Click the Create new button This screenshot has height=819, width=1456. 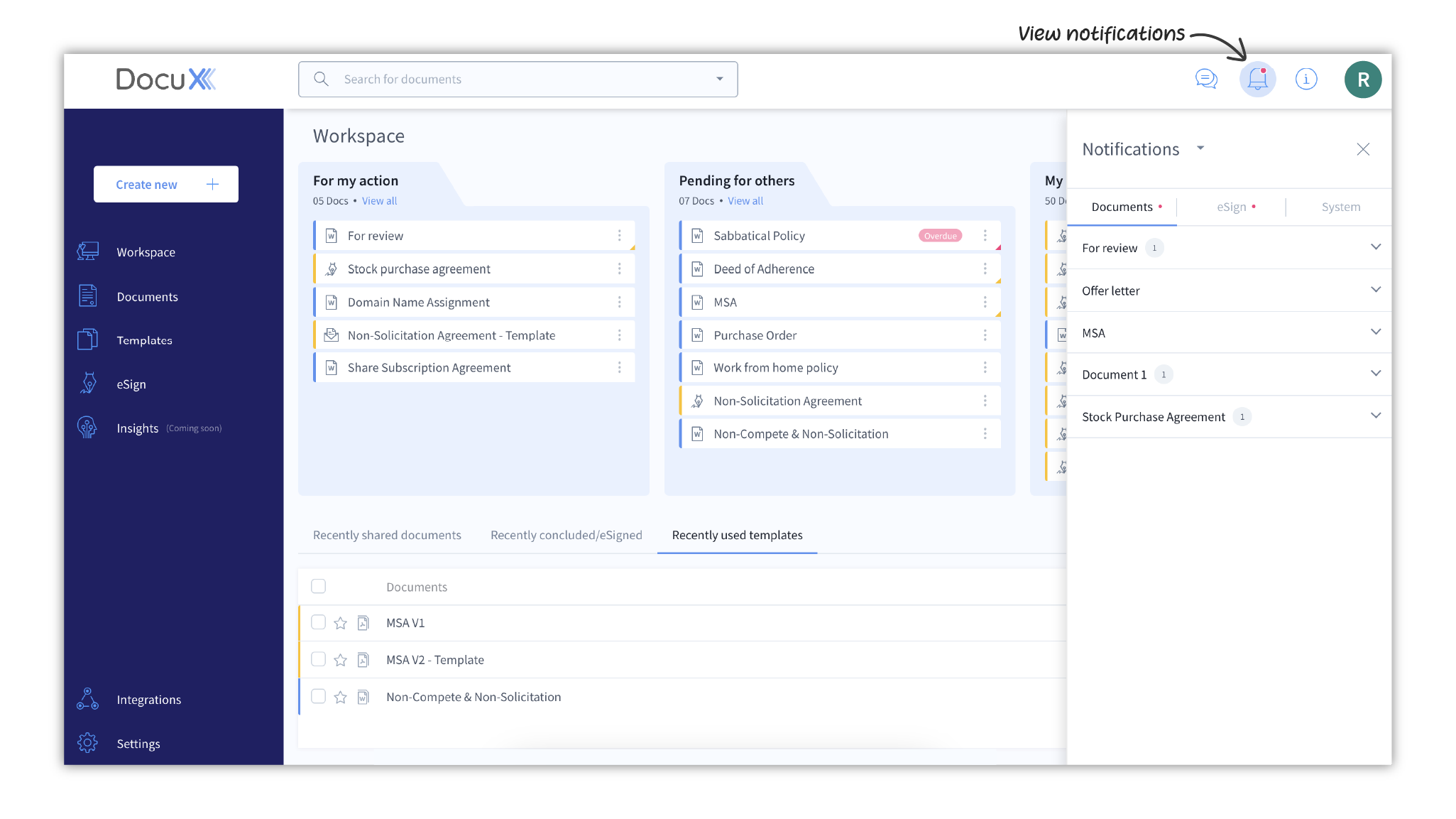[166, 183]
